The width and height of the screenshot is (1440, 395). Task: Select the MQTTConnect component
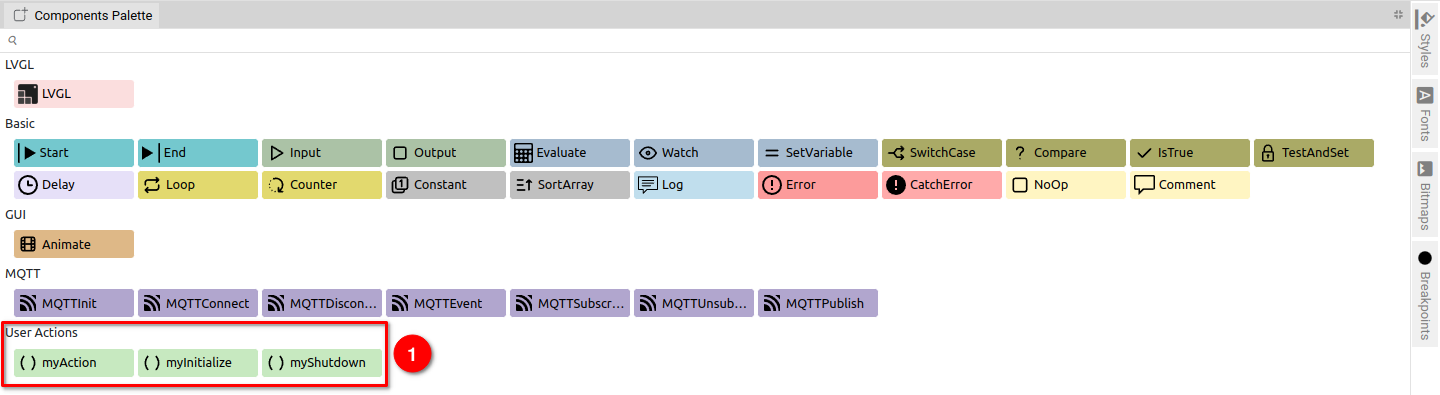pyautogui.click(x=198, y=303)
